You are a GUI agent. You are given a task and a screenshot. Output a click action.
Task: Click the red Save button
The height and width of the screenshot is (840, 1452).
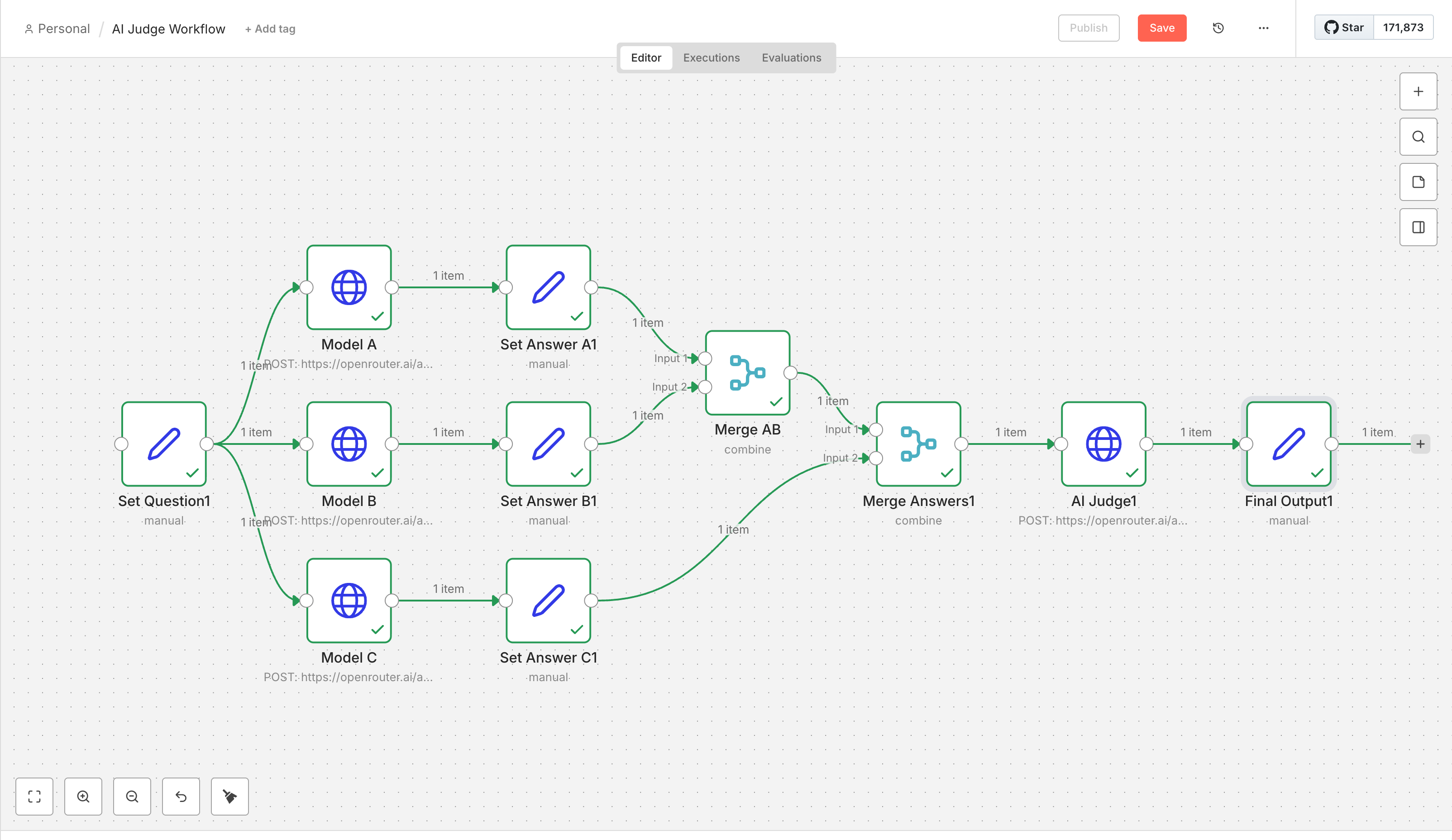point(1161,28)
